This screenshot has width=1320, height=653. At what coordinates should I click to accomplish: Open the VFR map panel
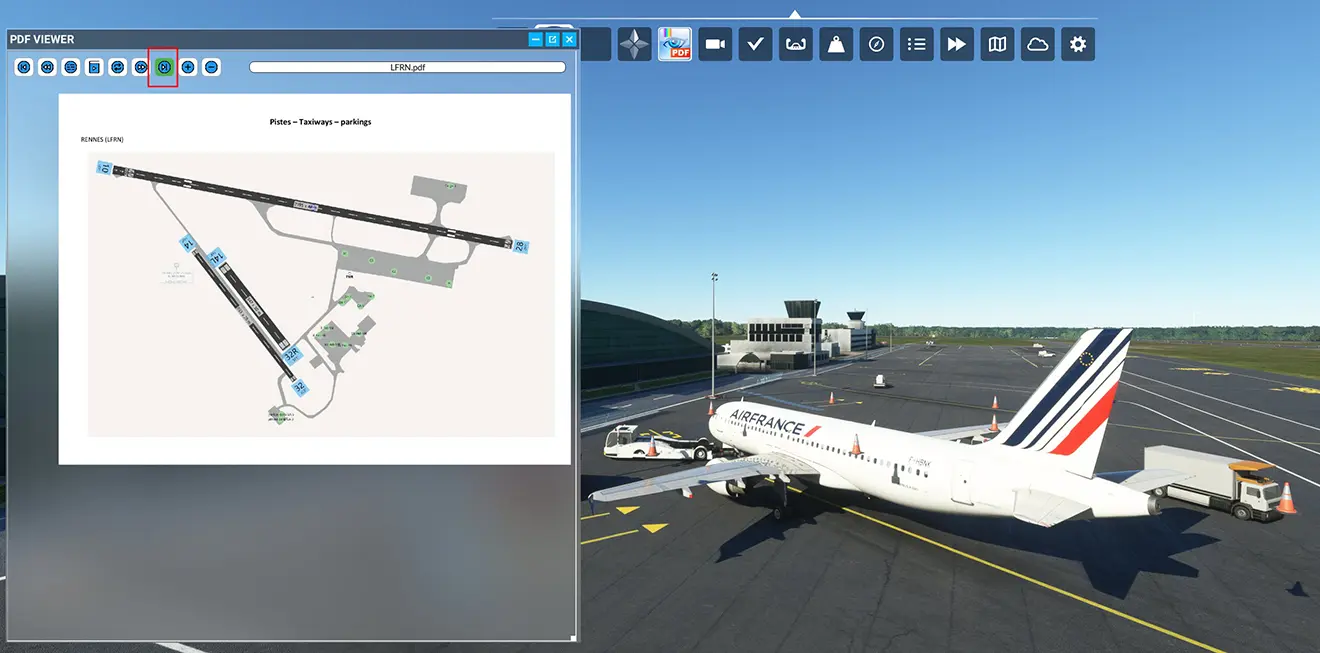(x=997, y=44)
